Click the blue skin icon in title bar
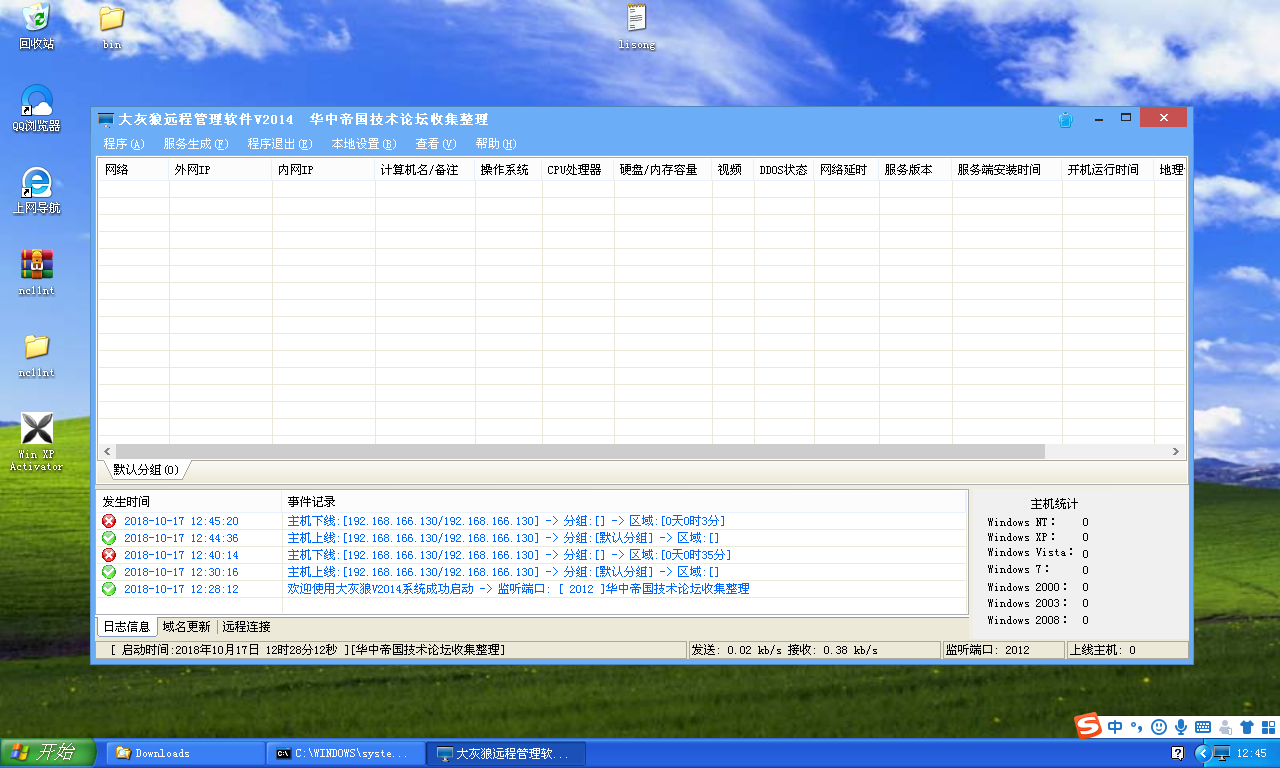The width and height of the screenshot is (1280, 768). (1066, 119)
